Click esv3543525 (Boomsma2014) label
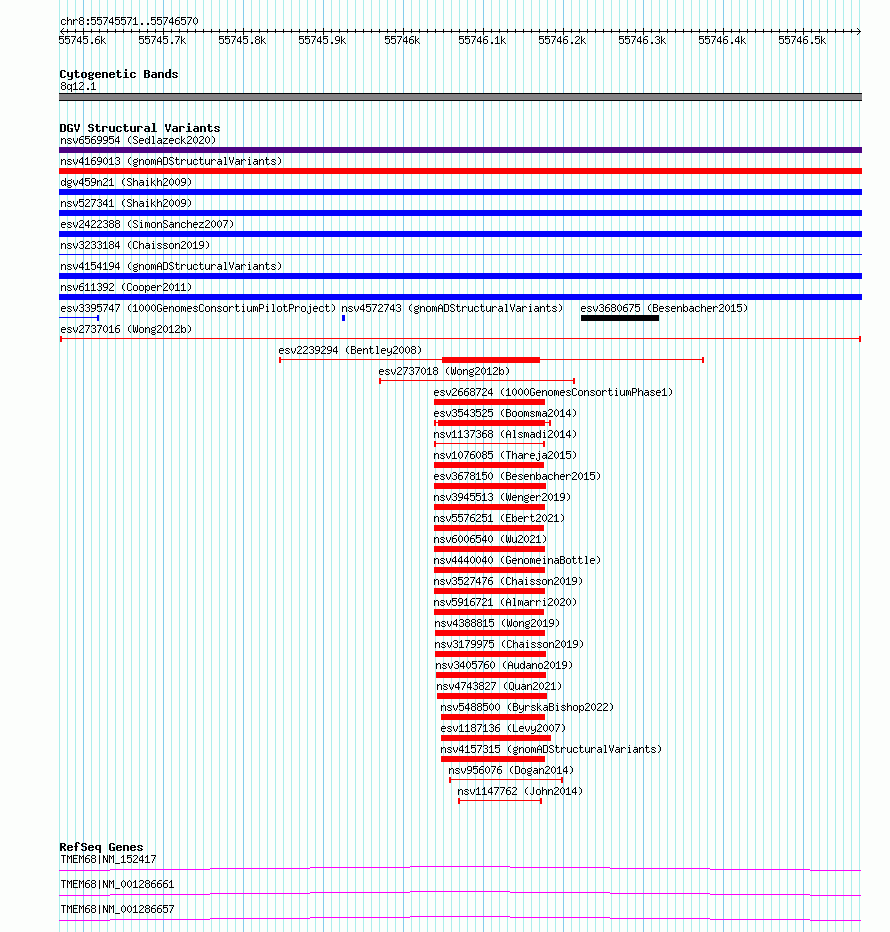890x932 pixels. coord(505,413)
